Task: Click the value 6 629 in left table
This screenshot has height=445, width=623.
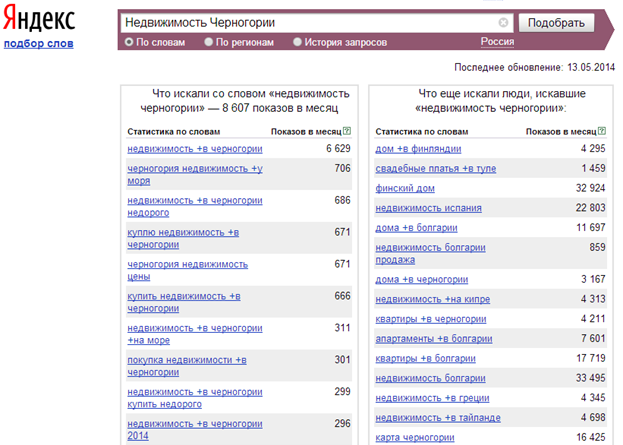Action: 338,149
